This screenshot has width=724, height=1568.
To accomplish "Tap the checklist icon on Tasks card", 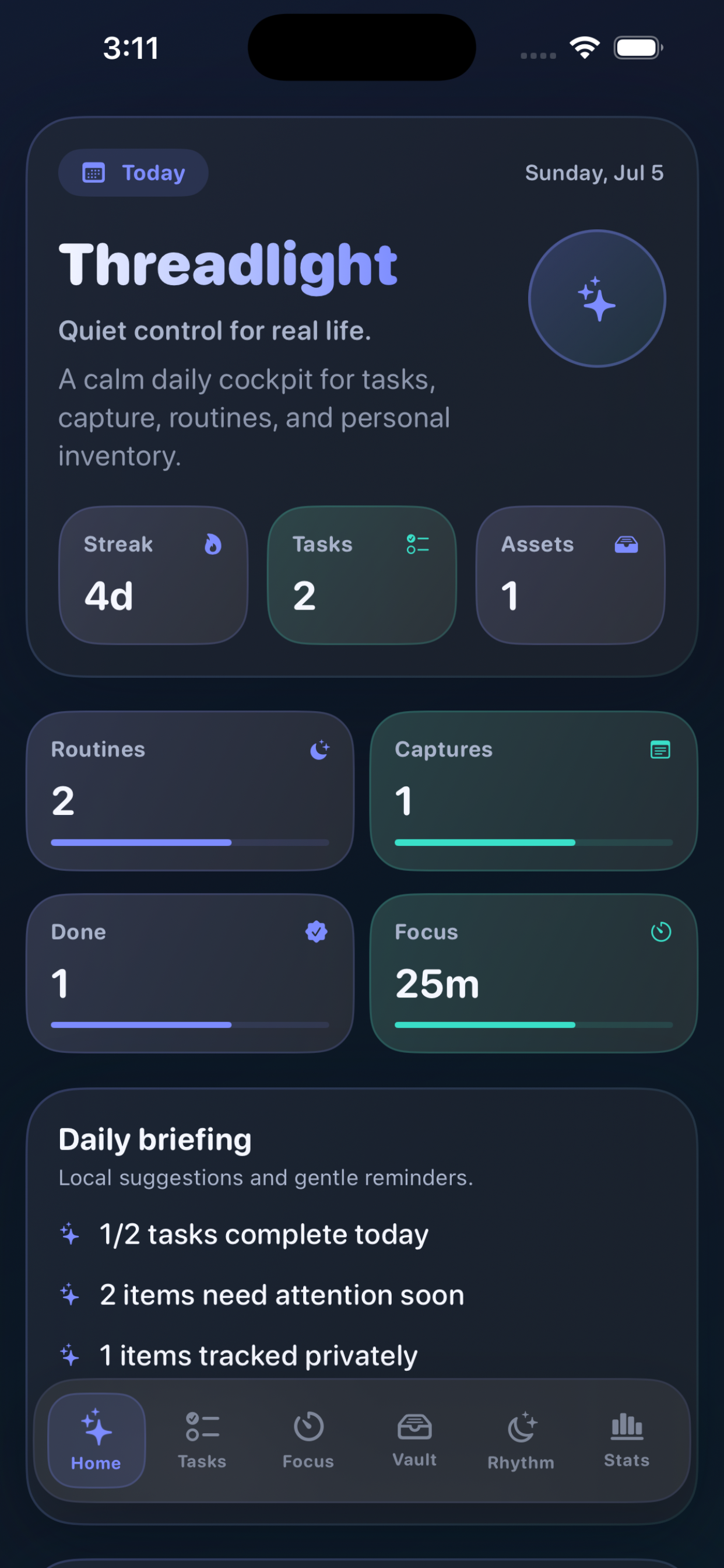I will pos(418,544).
